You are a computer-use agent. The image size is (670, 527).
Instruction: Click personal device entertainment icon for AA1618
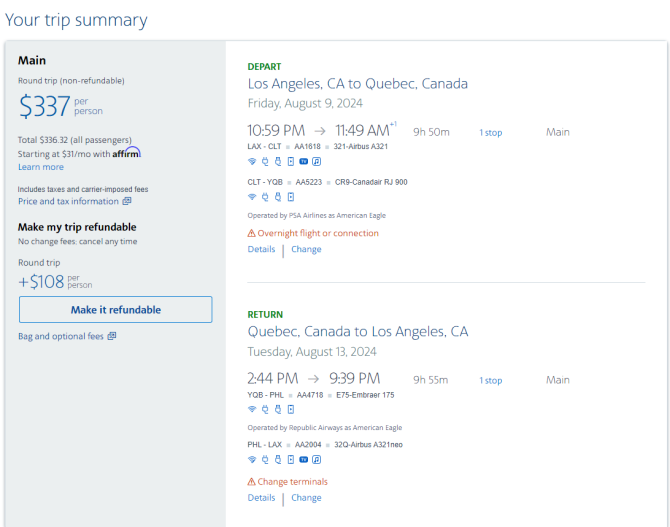pyautogui.click(x=291, y=161)
